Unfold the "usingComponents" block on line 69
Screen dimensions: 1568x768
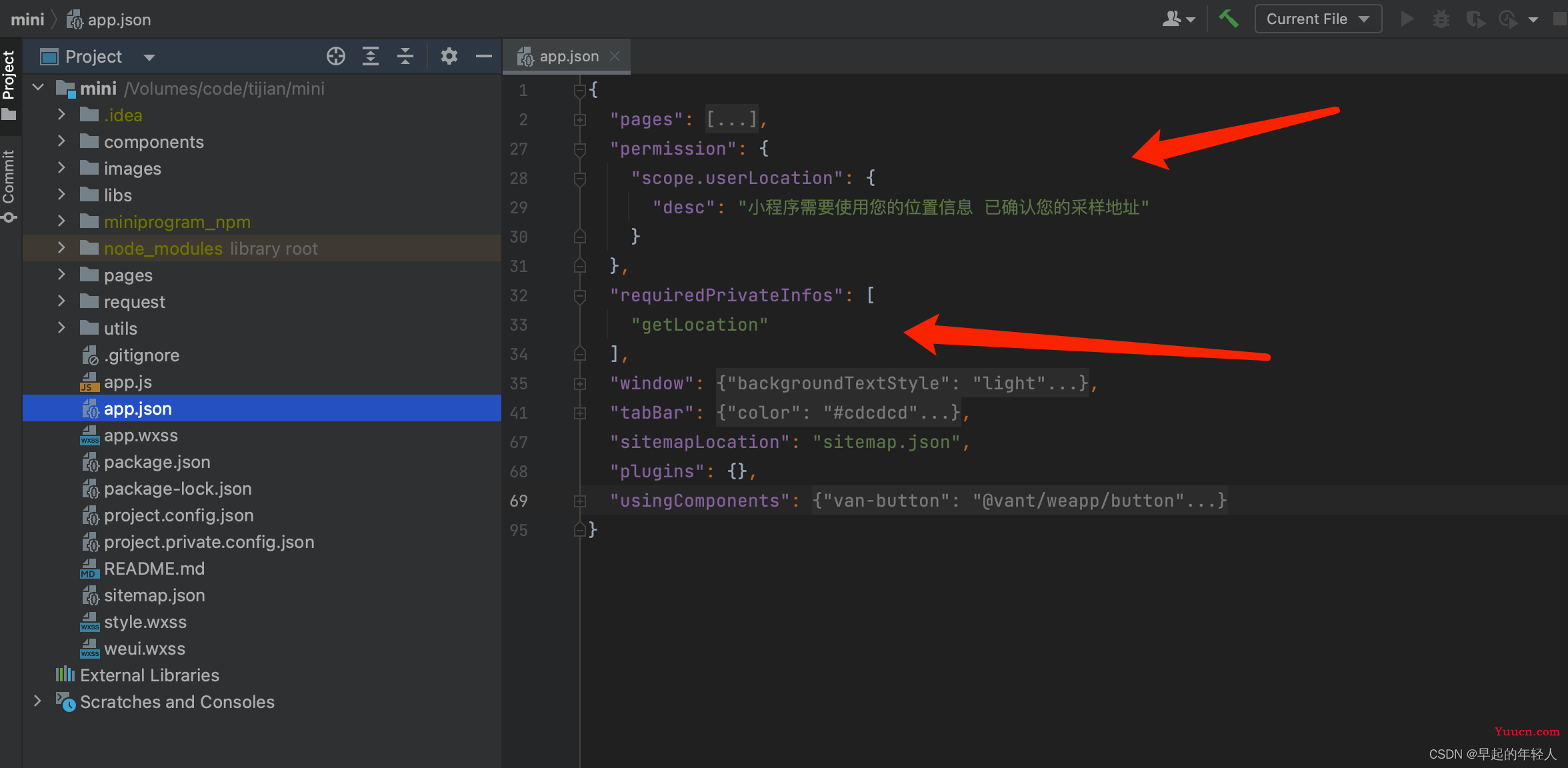pyautogui.click(x=580, y=501)
